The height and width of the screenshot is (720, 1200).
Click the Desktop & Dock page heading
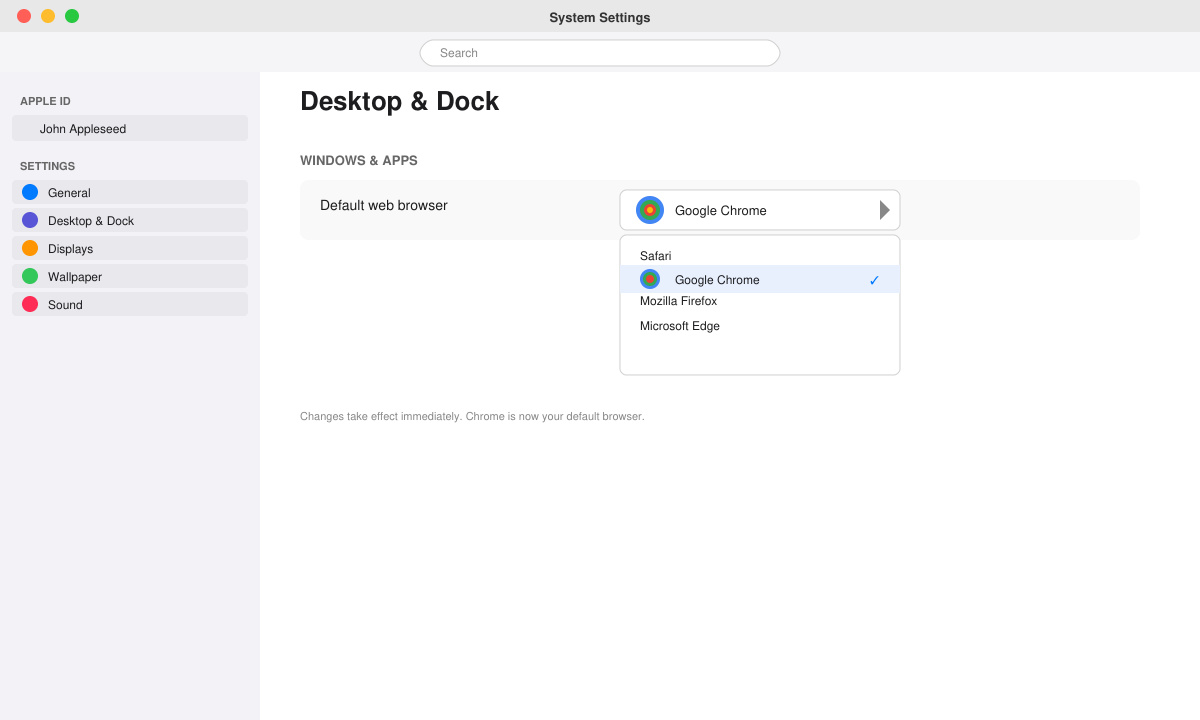[x=399, y=101]
